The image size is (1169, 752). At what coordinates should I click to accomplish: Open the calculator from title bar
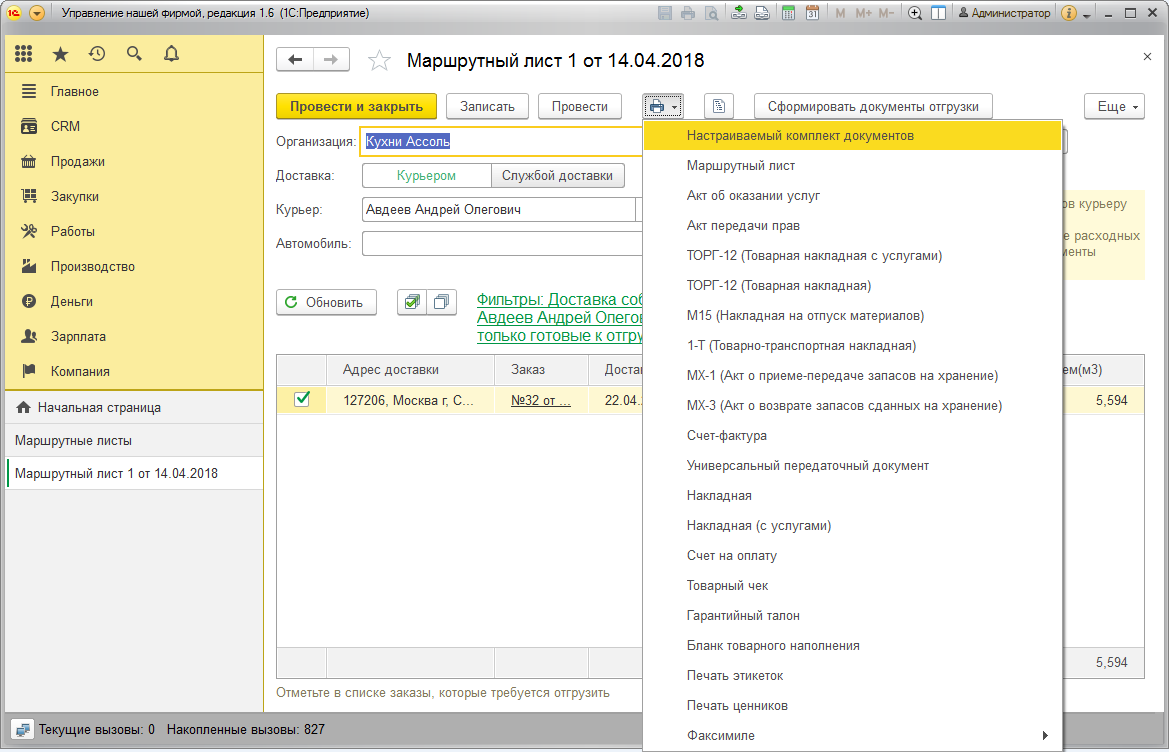click(788, 13)
